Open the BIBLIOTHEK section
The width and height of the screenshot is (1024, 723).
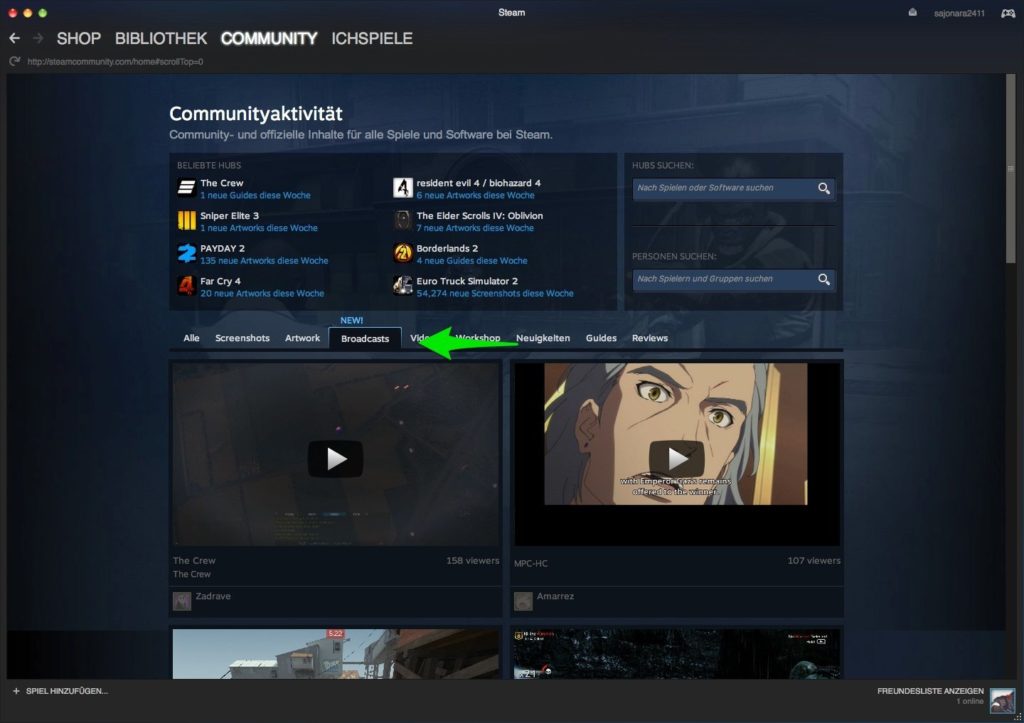click(x=161, y=39)
